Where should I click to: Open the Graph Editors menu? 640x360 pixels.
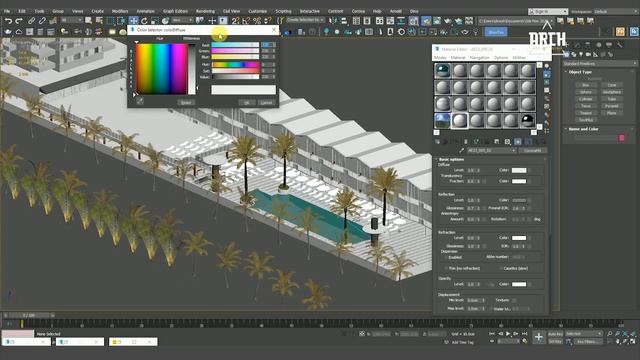(x=176, y=11)
